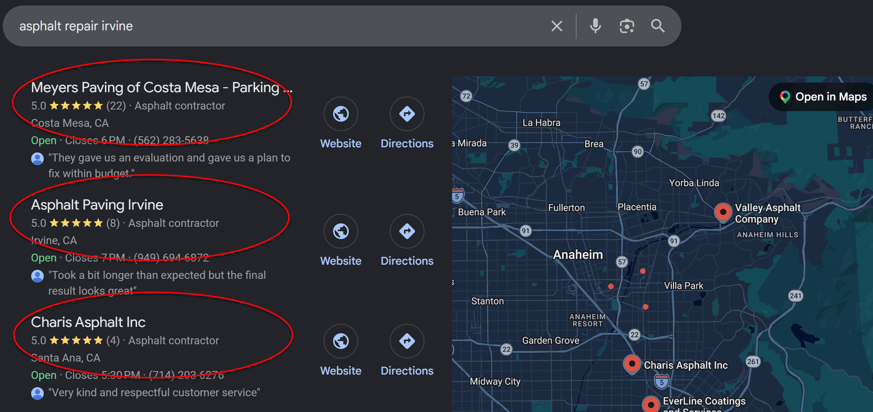The width and height of the screenshot is (873, 412).
Task: Click Directions label for Asphalt Paving Irvine
Action: 407,261
